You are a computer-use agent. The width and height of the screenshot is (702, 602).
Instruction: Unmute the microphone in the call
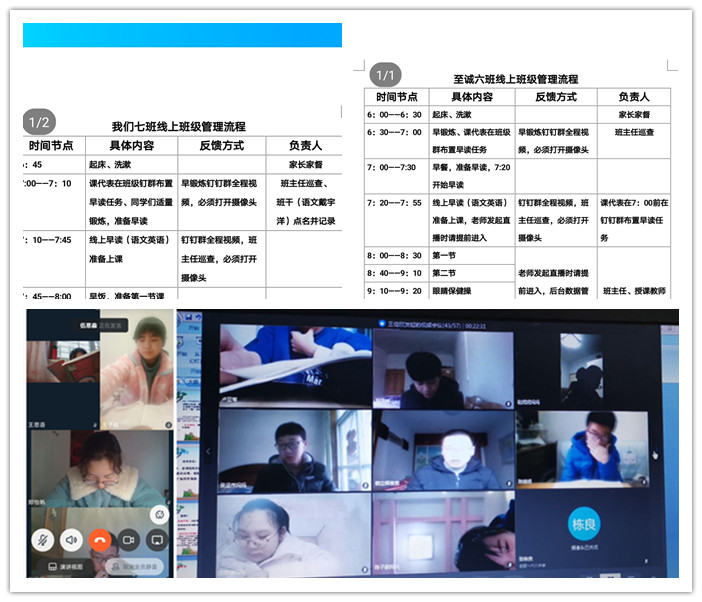pos(43,540)
